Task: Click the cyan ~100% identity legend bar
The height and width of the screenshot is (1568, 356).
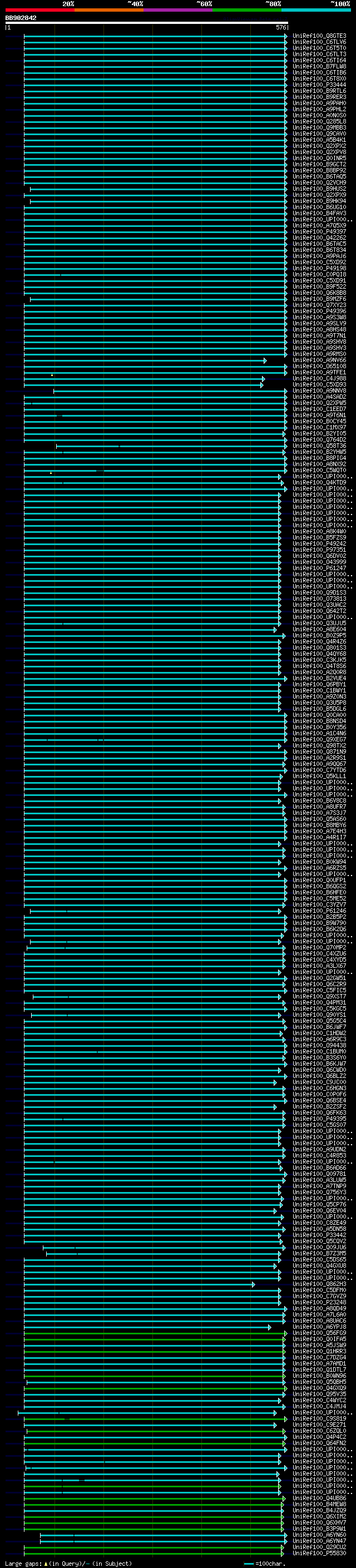Action: pos(316,11)
